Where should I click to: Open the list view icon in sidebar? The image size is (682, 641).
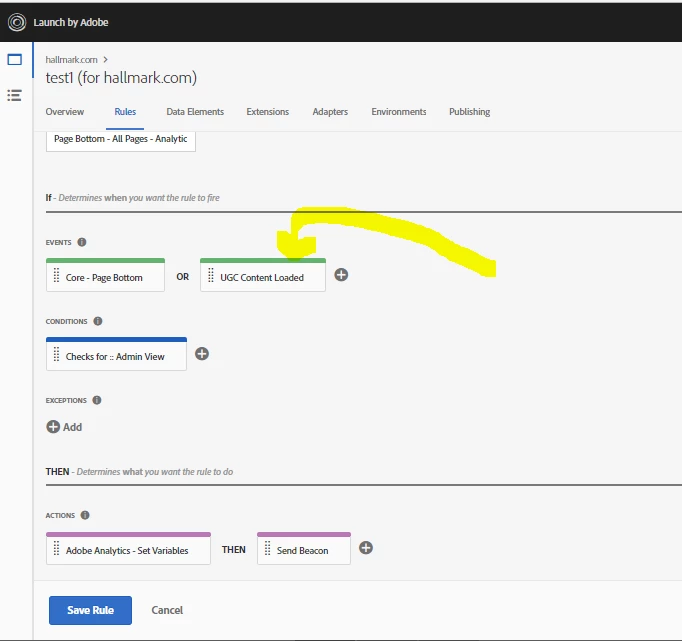tap(14, 95)
